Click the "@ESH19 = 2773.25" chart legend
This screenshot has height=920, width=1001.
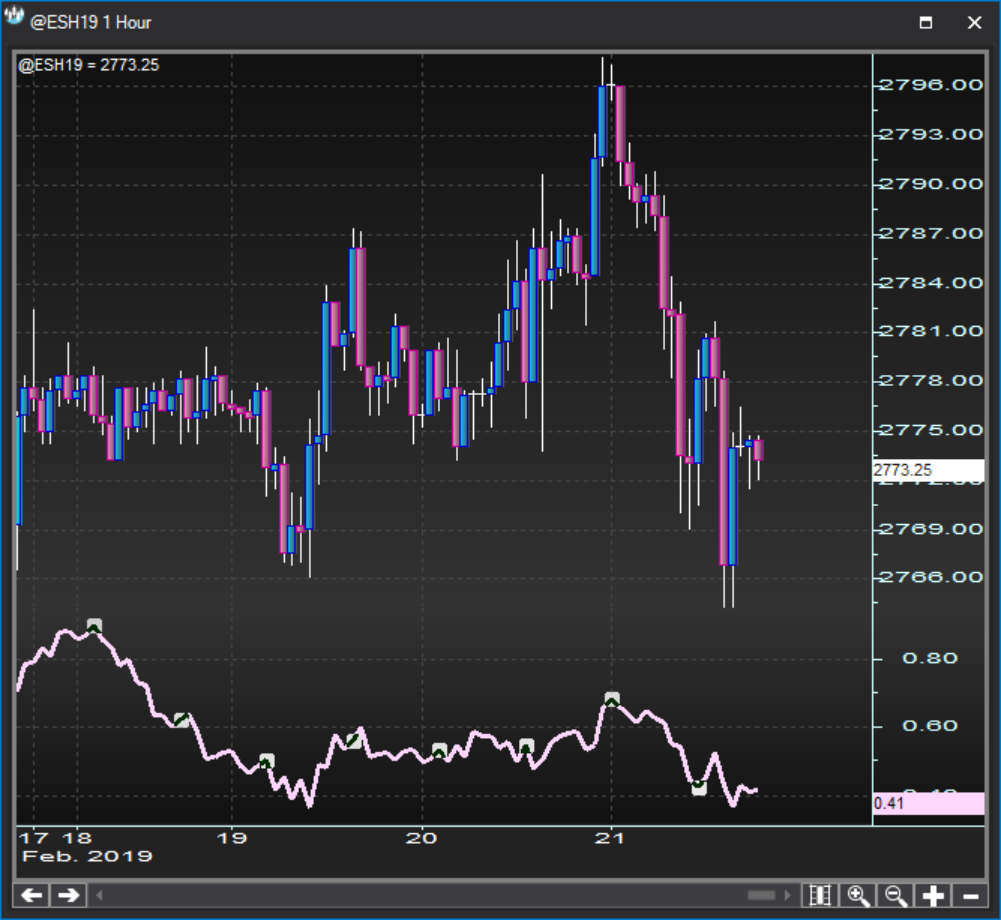89,65
